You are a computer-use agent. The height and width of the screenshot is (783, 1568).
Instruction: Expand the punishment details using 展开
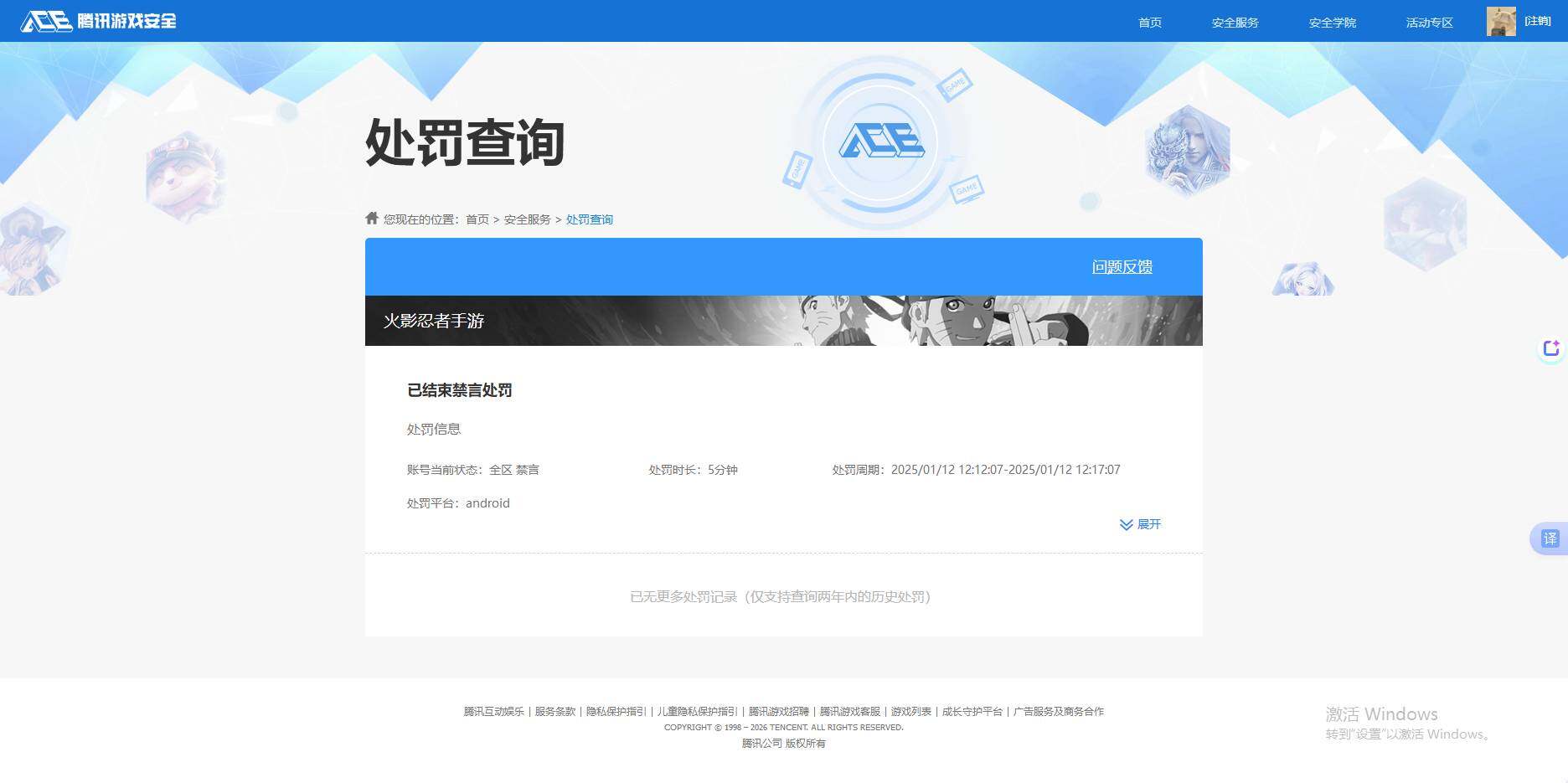[1149, 524]
